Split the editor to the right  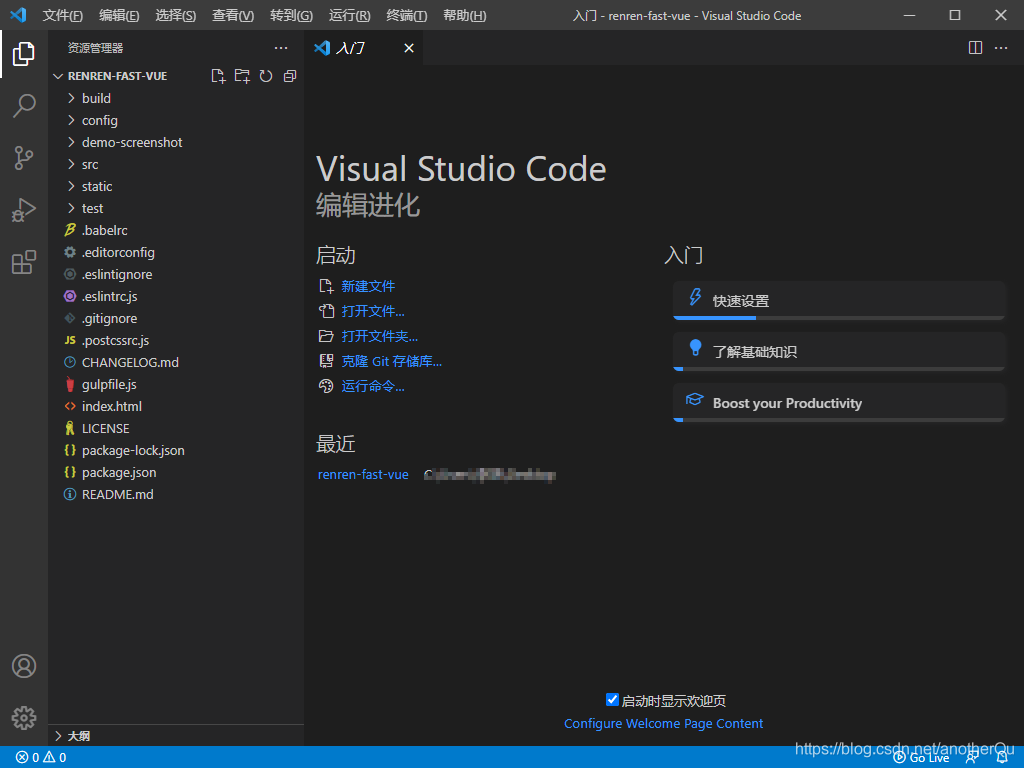click(975, 48)
